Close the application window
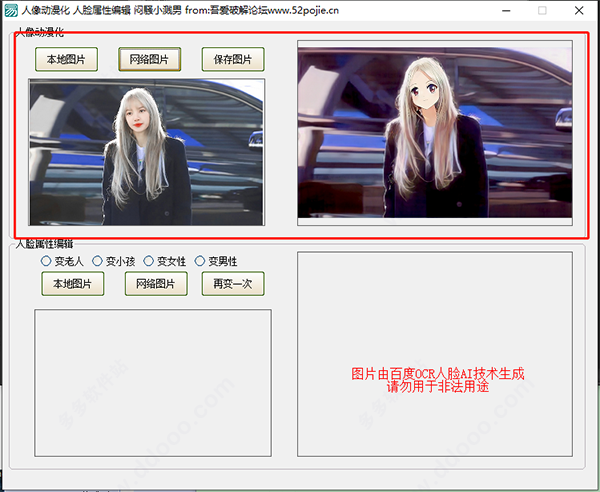This screenshot has height=492, width=600. tap(579, 11)
